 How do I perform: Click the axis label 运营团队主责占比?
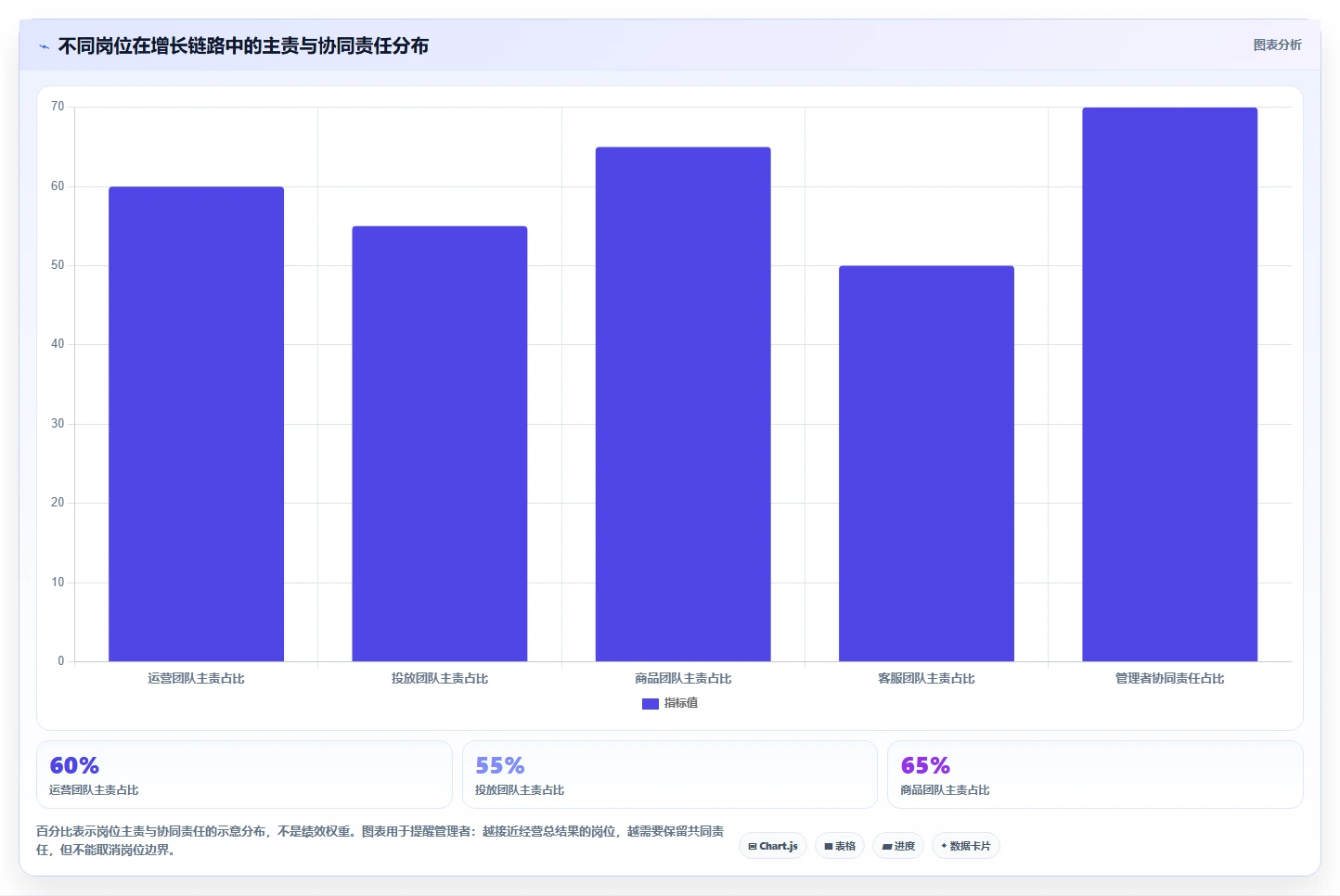196,679
